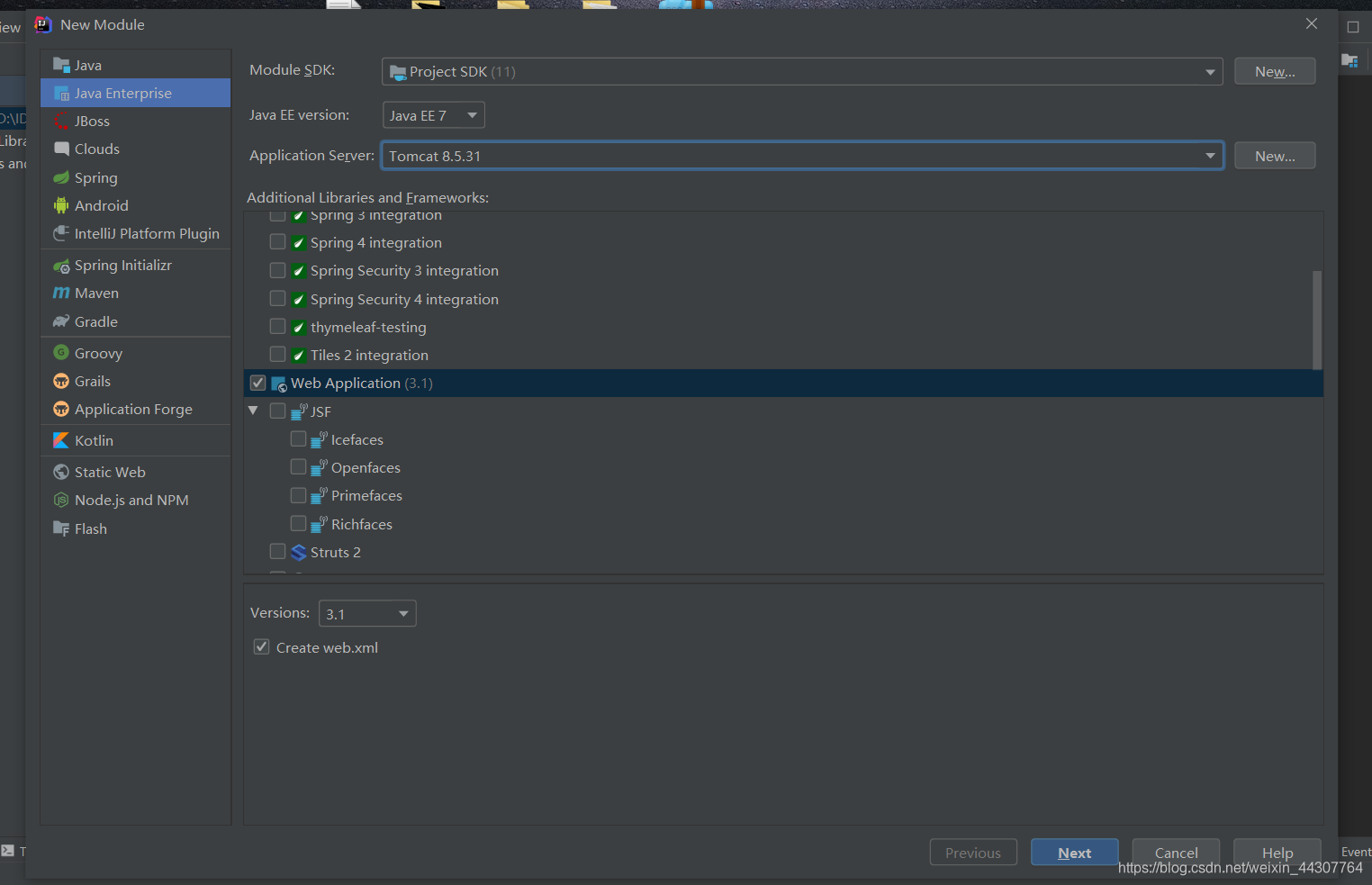Select the Static Web globe icon
1372x885 pixels.
(x=61, y=472)
